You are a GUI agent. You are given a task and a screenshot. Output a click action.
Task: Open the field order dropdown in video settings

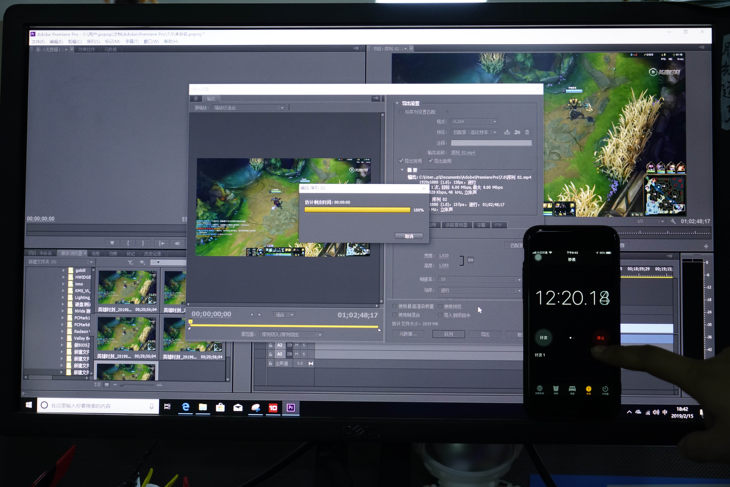point(480,290)
